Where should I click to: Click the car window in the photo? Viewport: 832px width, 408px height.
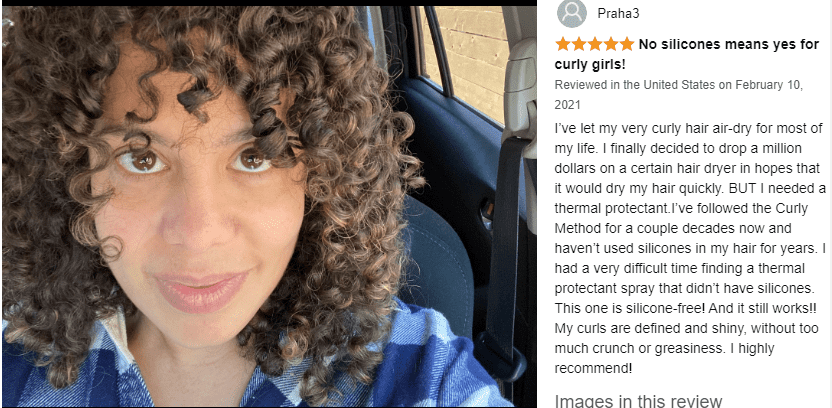466,56
